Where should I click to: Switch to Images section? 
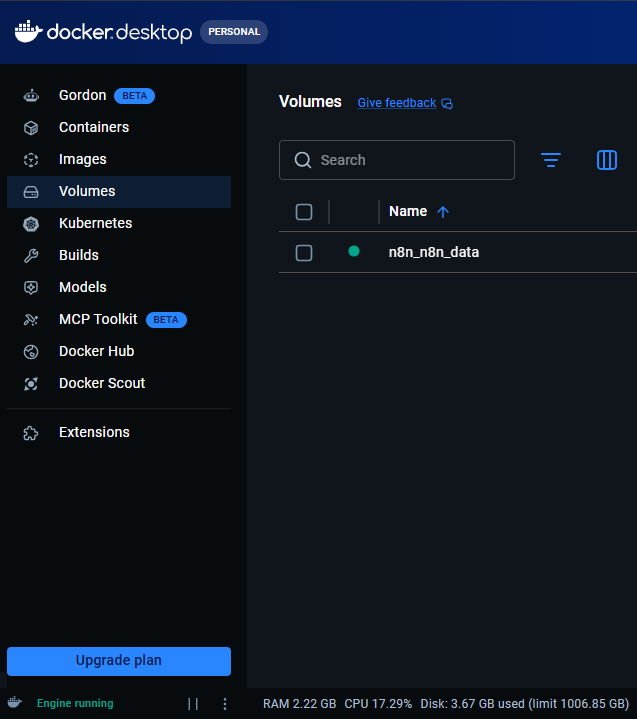[x=119, y=160]
